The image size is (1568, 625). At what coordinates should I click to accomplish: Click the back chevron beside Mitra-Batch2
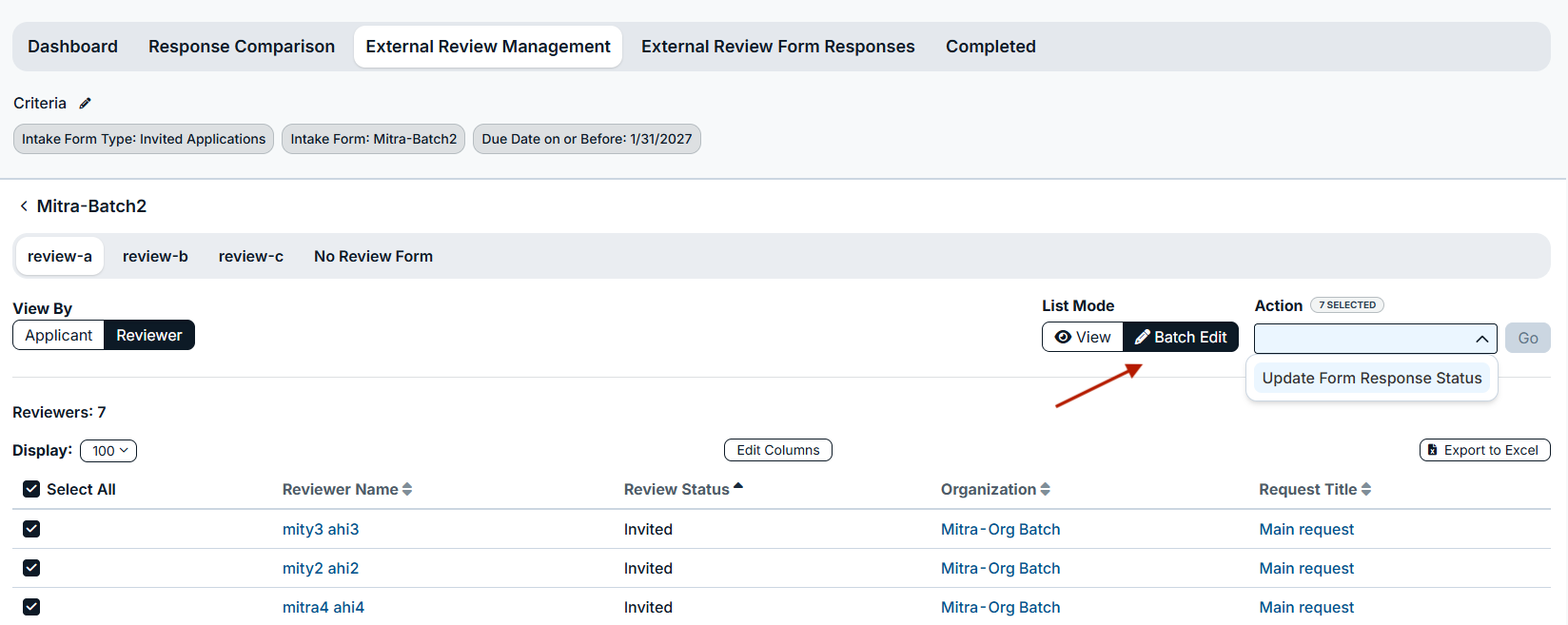pos(24,205)
